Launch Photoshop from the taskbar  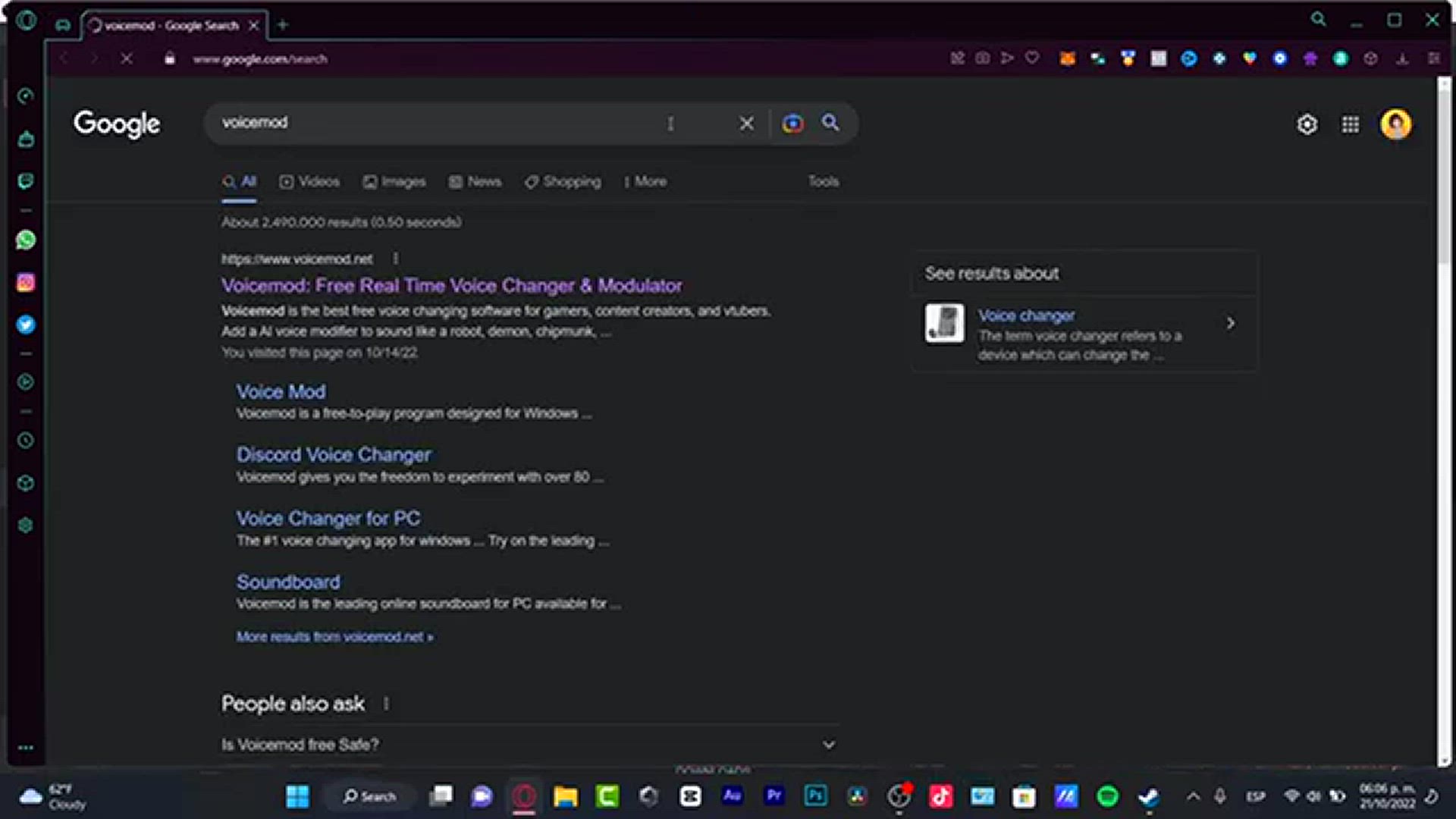(815, 796)
